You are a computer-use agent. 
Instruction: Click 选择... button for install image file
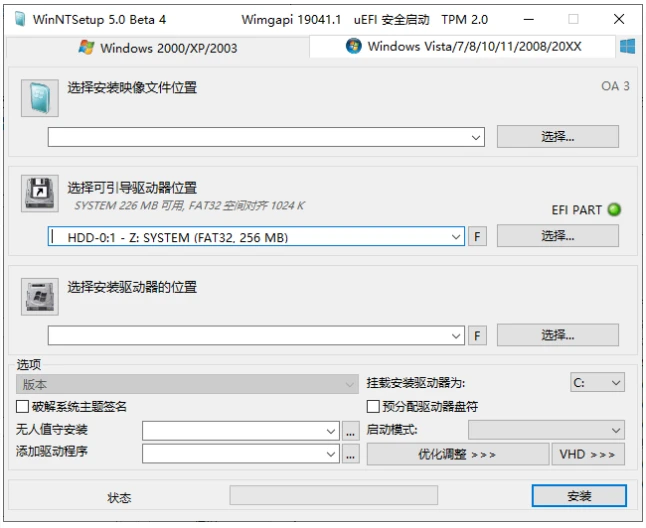557,136
